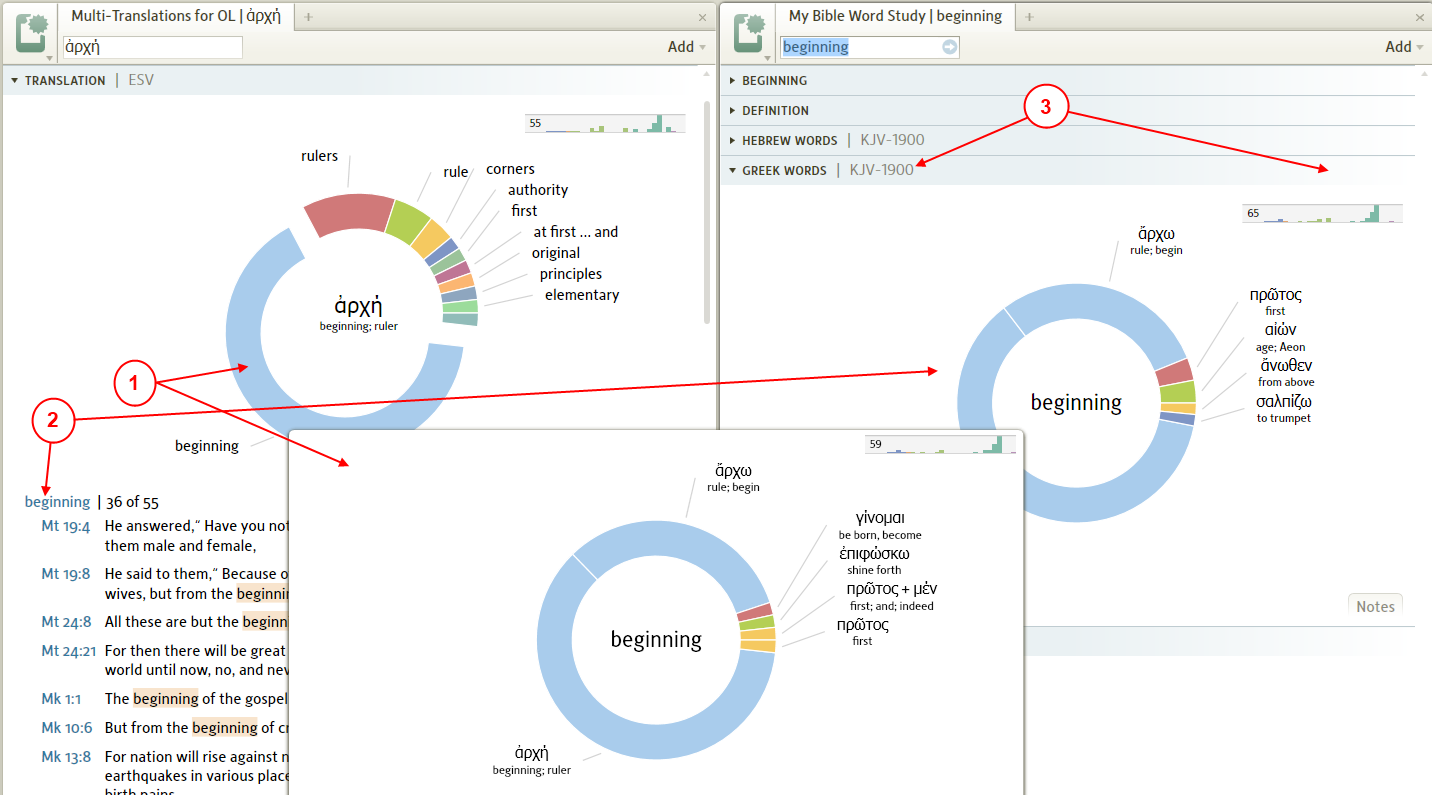The height and width of the screenshot is (795, 1432).
Task: Click the rulers label on the ἀρχή chart
Action: (x=320, y=156)
